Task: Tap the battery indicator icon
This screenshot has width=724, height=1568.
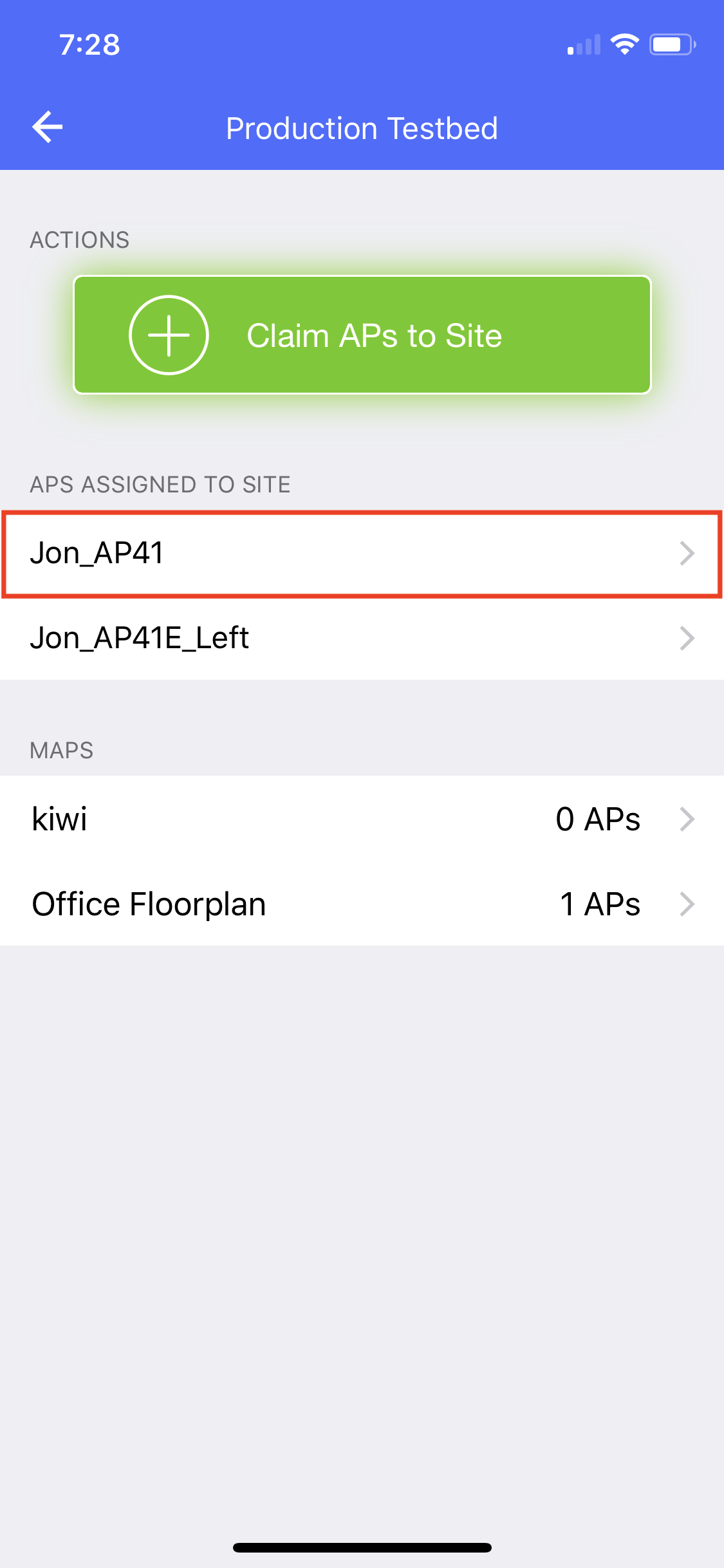Action: (x=672, y=44)
